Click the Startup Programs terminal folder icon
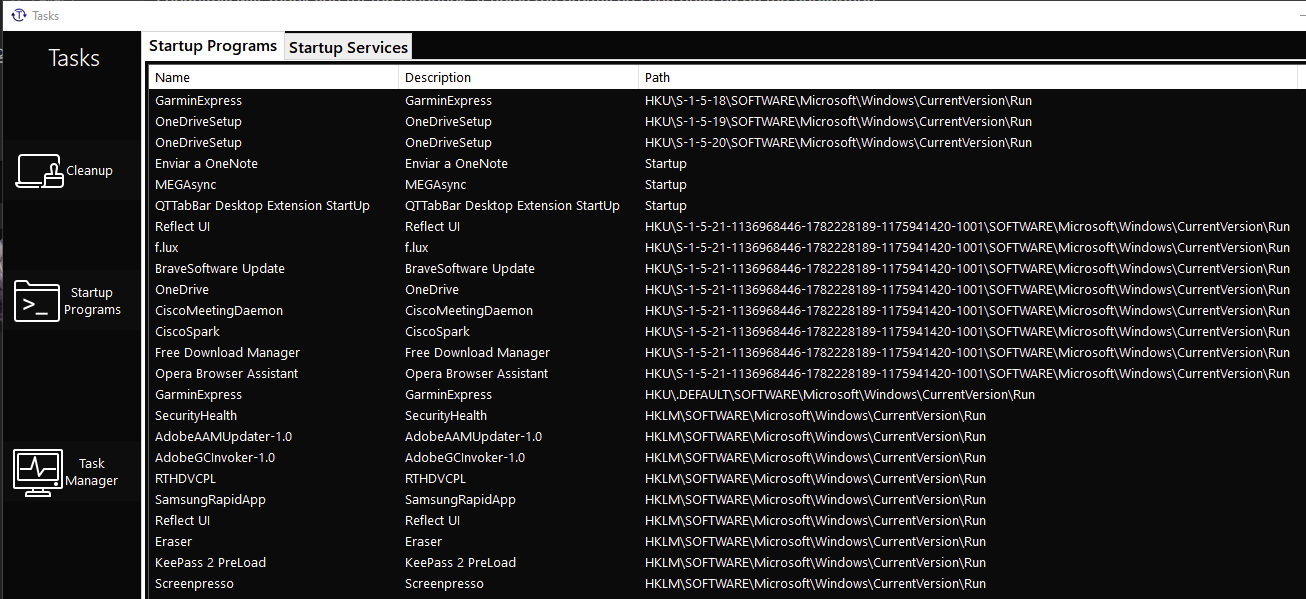The height and width of the screenshot is (599, 1306). (37, 301)
